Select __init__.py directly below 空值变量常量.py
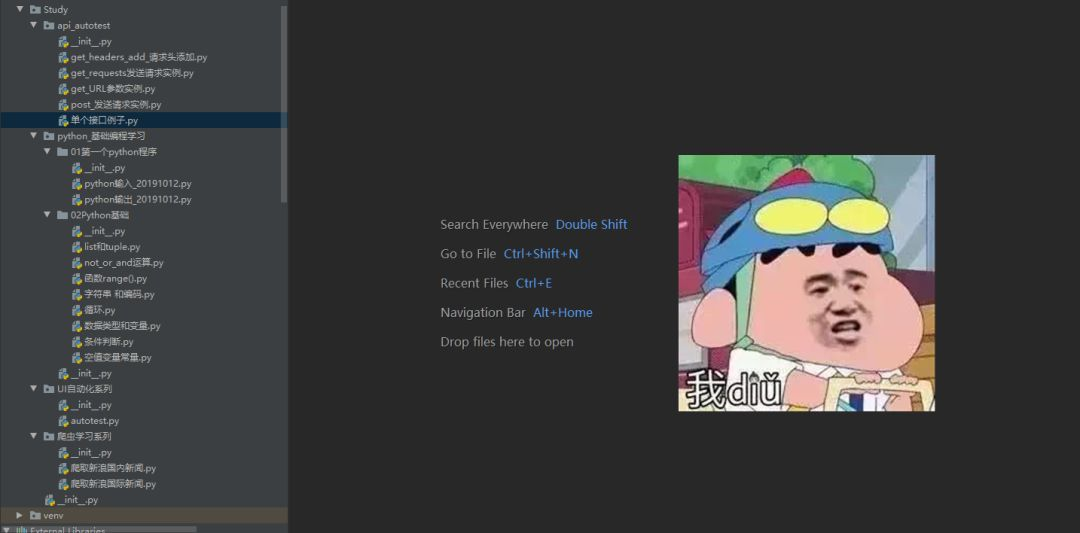The height and width of the screenshot is (533, 1080). (x=91, y=373)
